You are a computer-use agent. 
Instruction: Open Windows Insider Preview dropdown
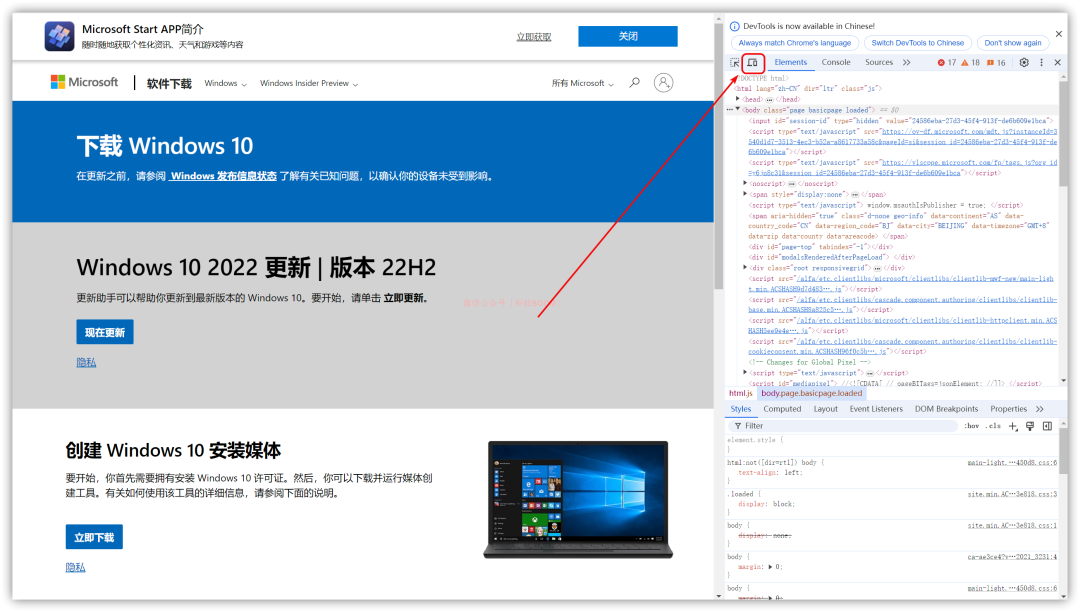pos(309,83)
